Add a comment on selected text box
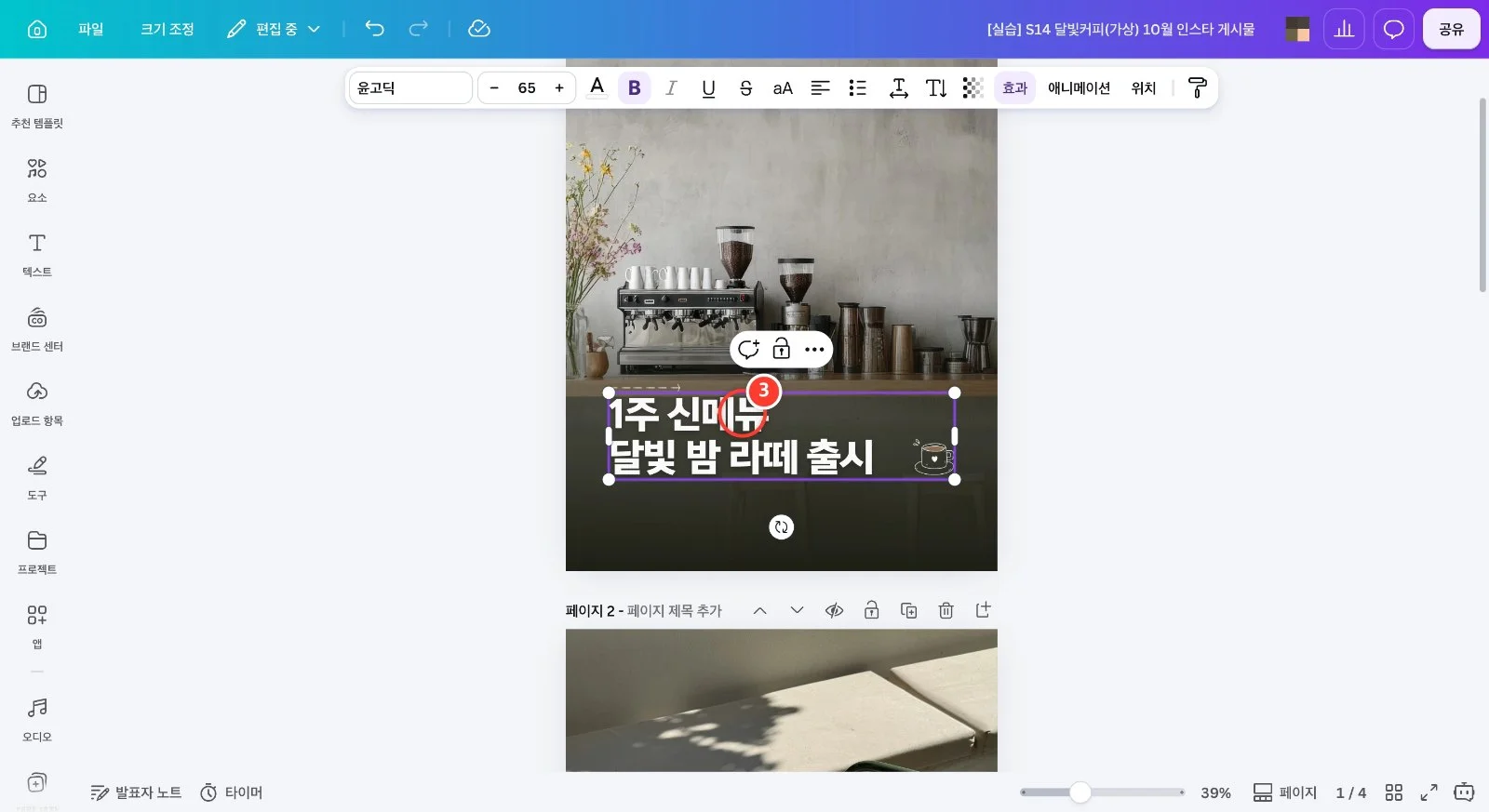This screenshot has height=812, width=1489. pyautogui.click(x=748, y=350)
